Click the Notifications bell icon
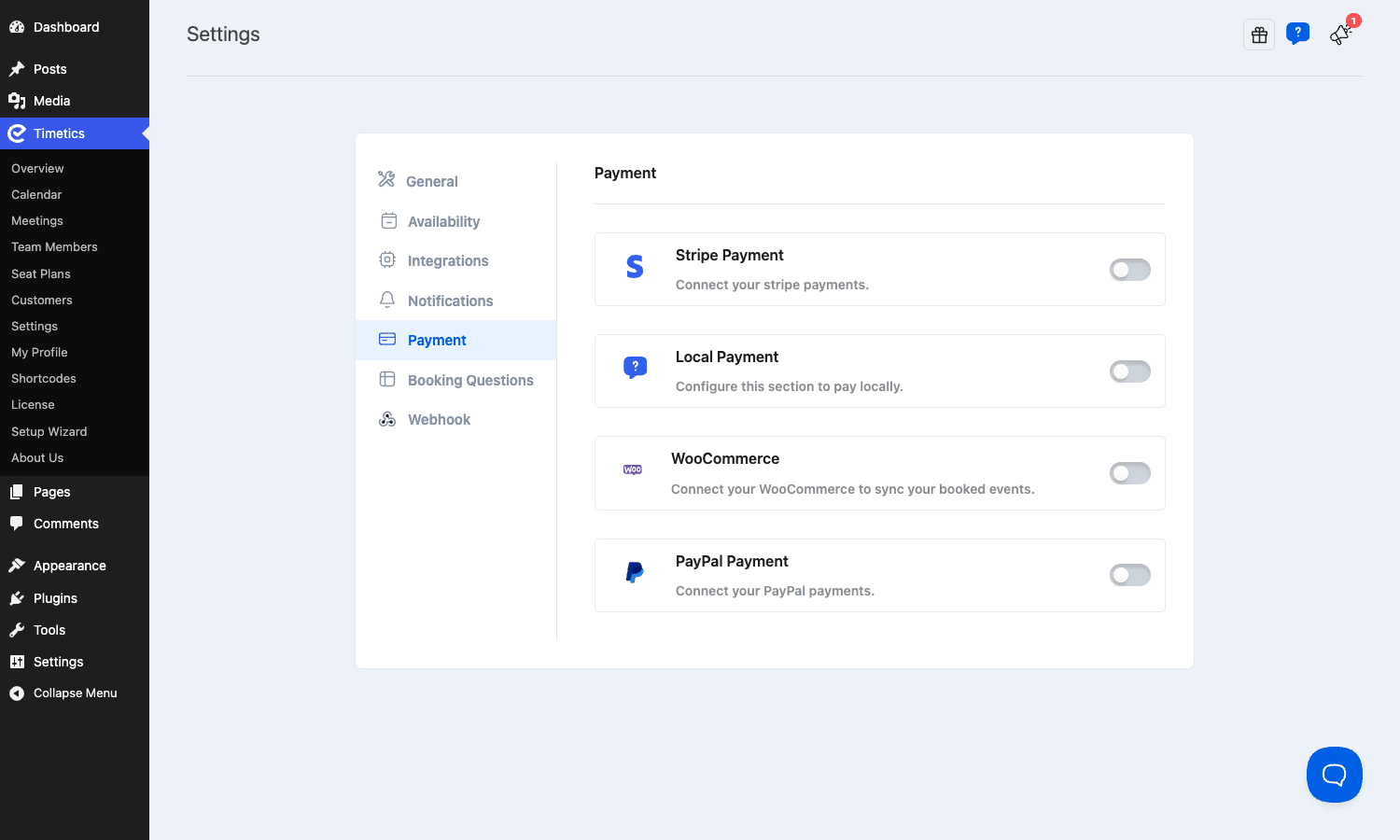This screenshot has width=1400, height=840. [387, 300]
